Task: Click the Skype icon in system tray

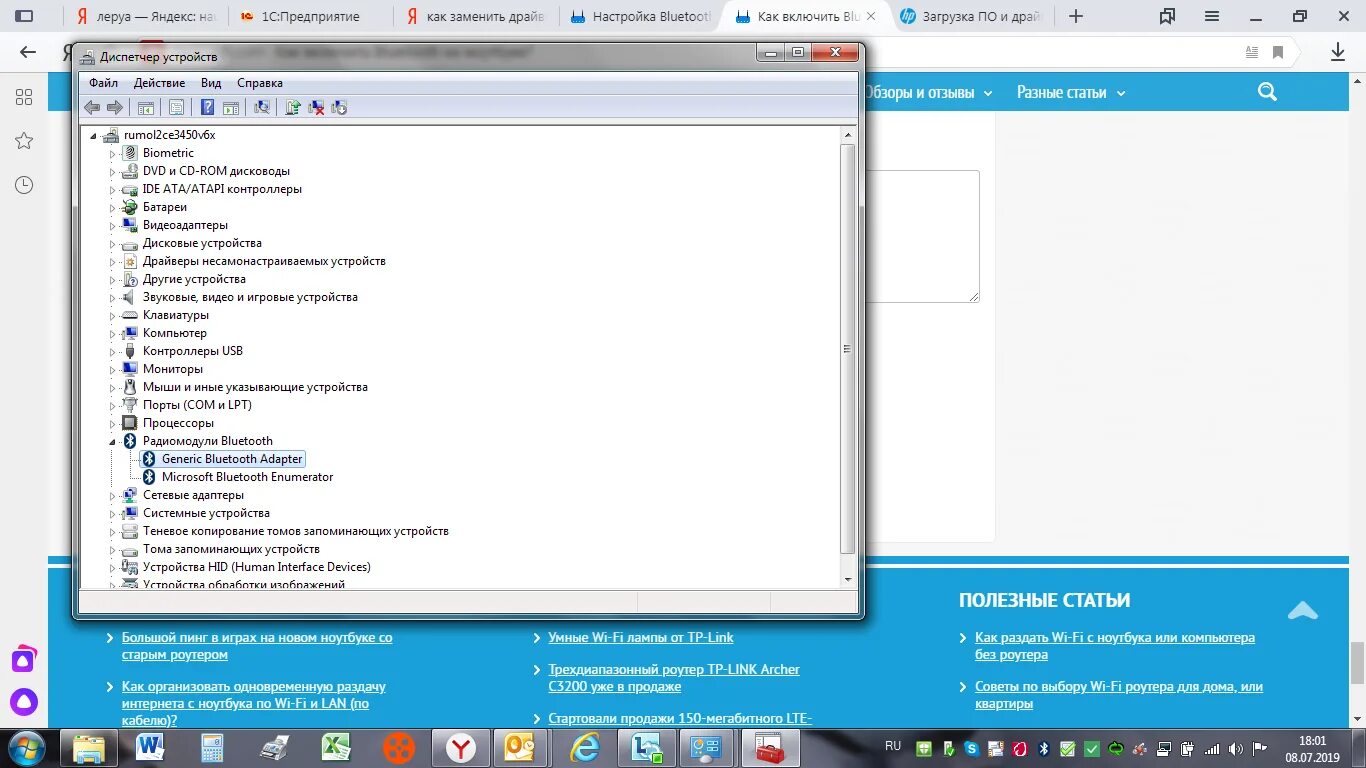Action: (972, 748)
